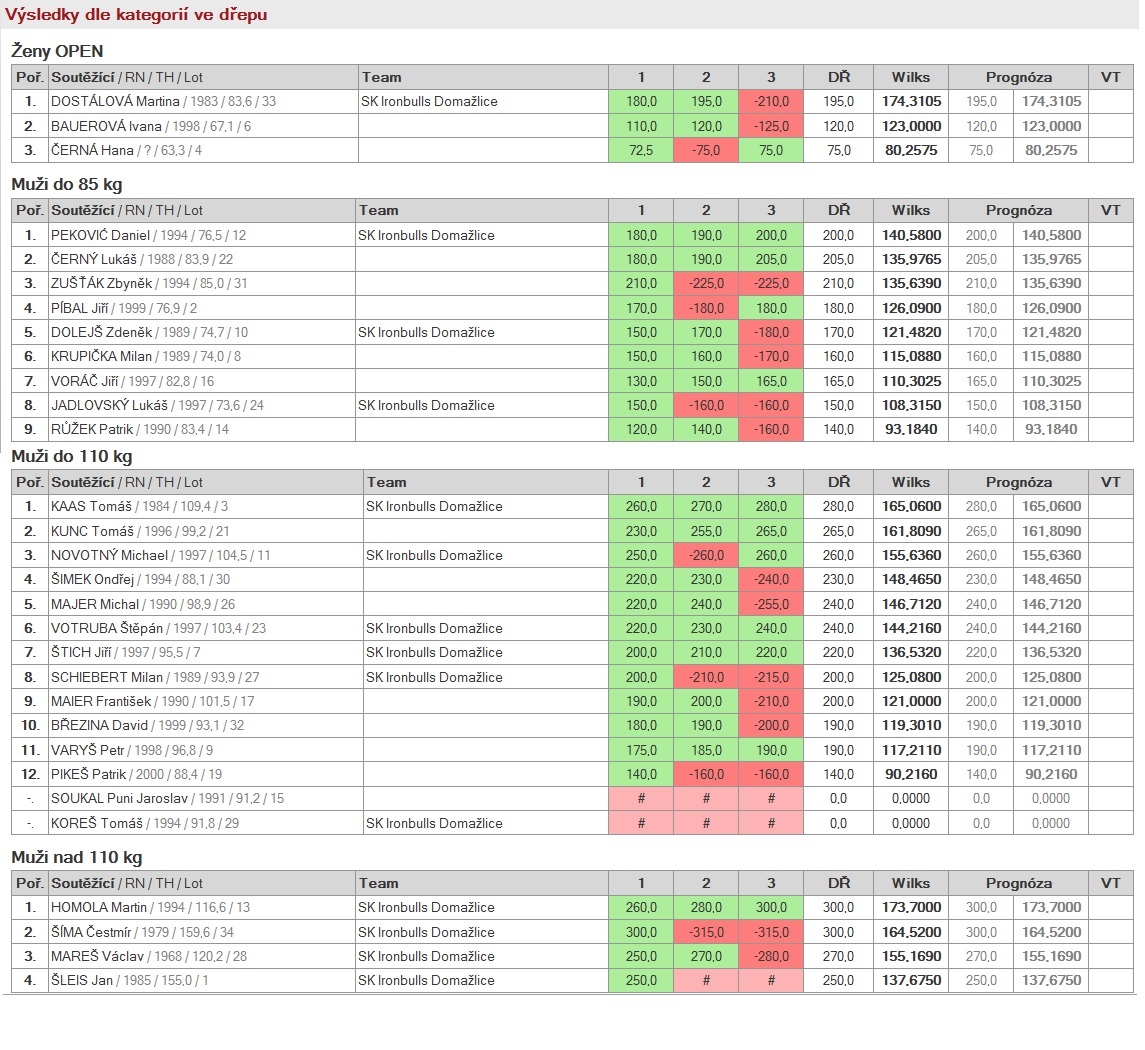Click ZUŠŤÁK Zbyněk's Wilks score 135,6390
This screenshot has width=1145, height=1050.
click(911, 283)
